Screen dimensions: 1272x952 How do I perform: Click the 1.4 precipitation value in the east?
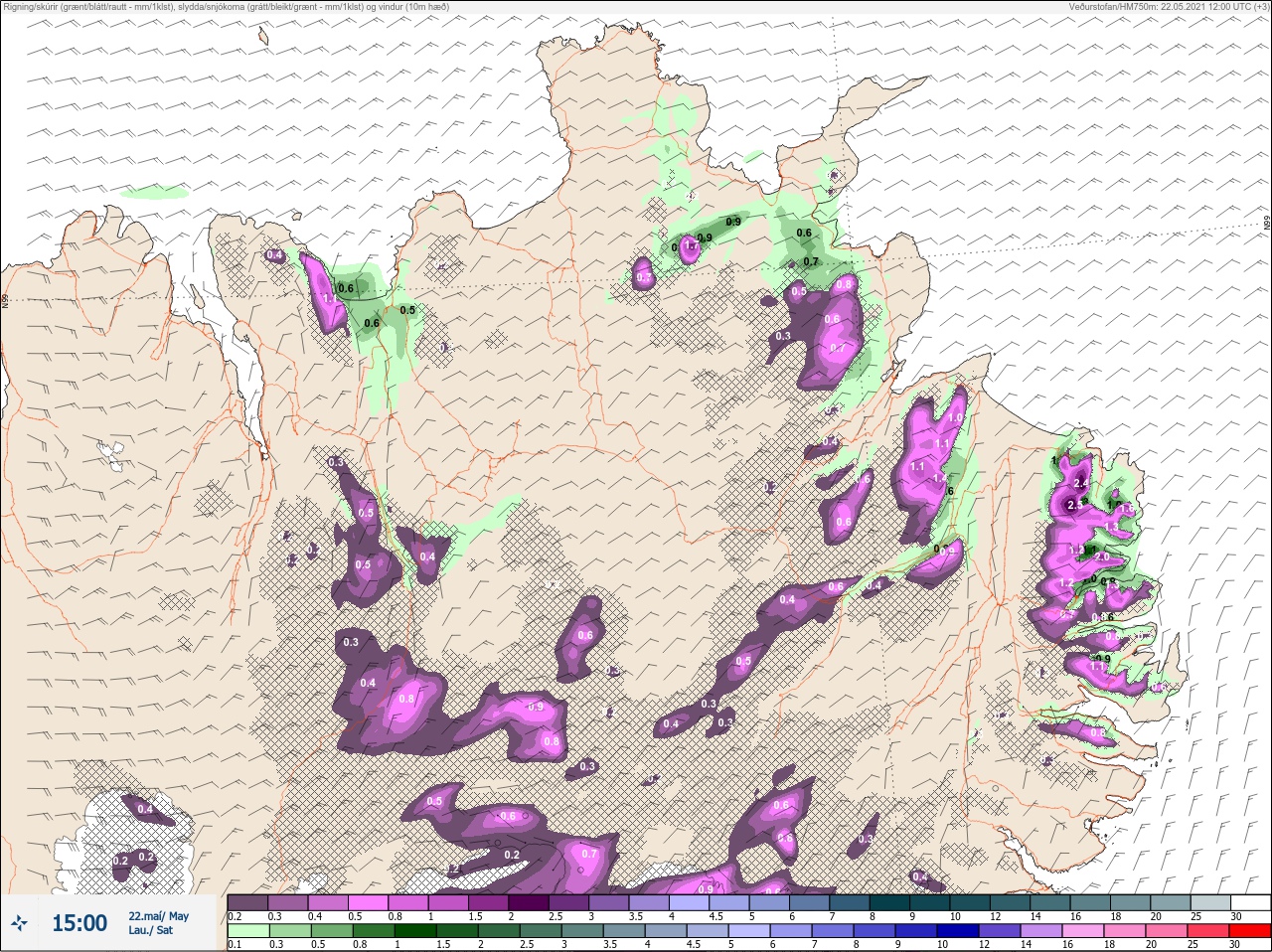940,478
